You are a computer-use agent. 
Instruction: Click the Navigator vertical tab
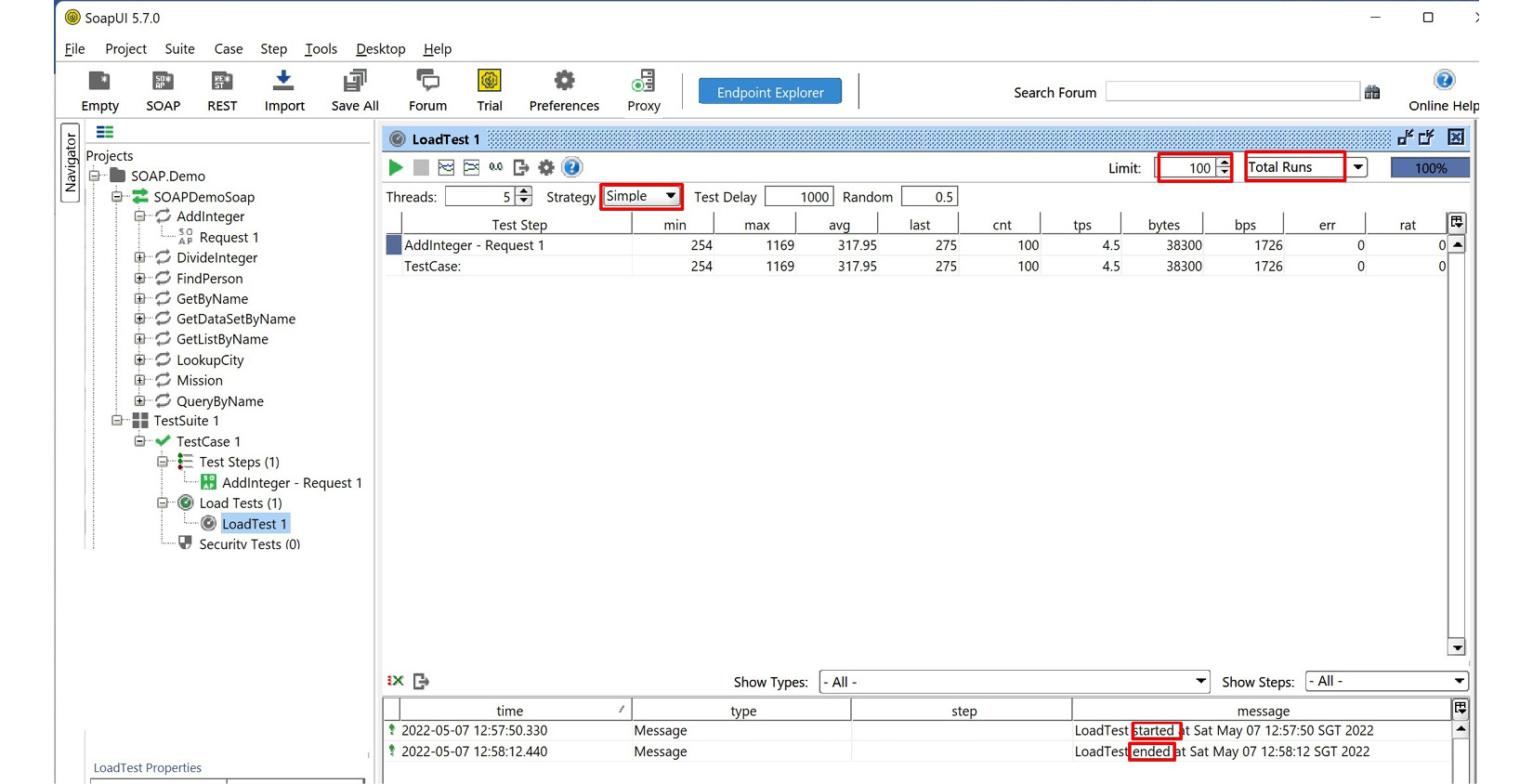pos(71,163)
